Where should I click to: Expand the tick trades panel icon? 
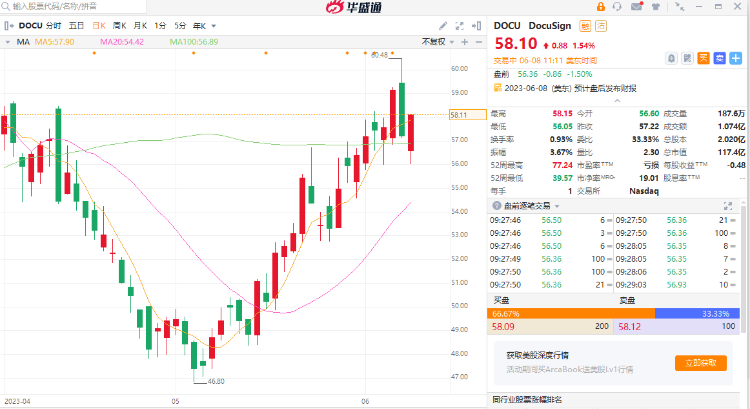728,206
